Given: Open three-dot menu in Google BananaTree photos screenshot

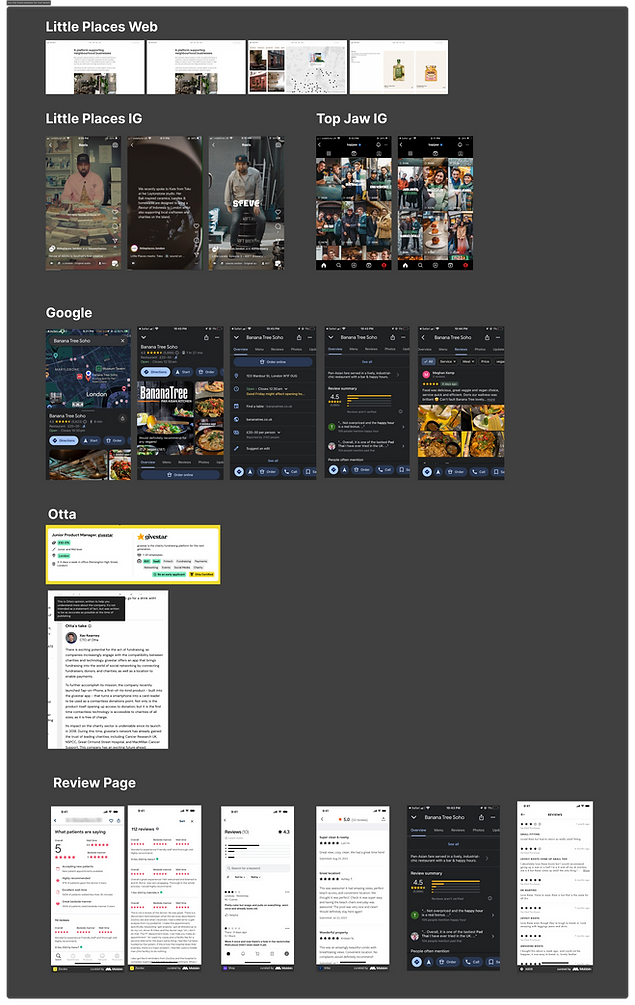Looking at the screenshot, I should point(217,337).
